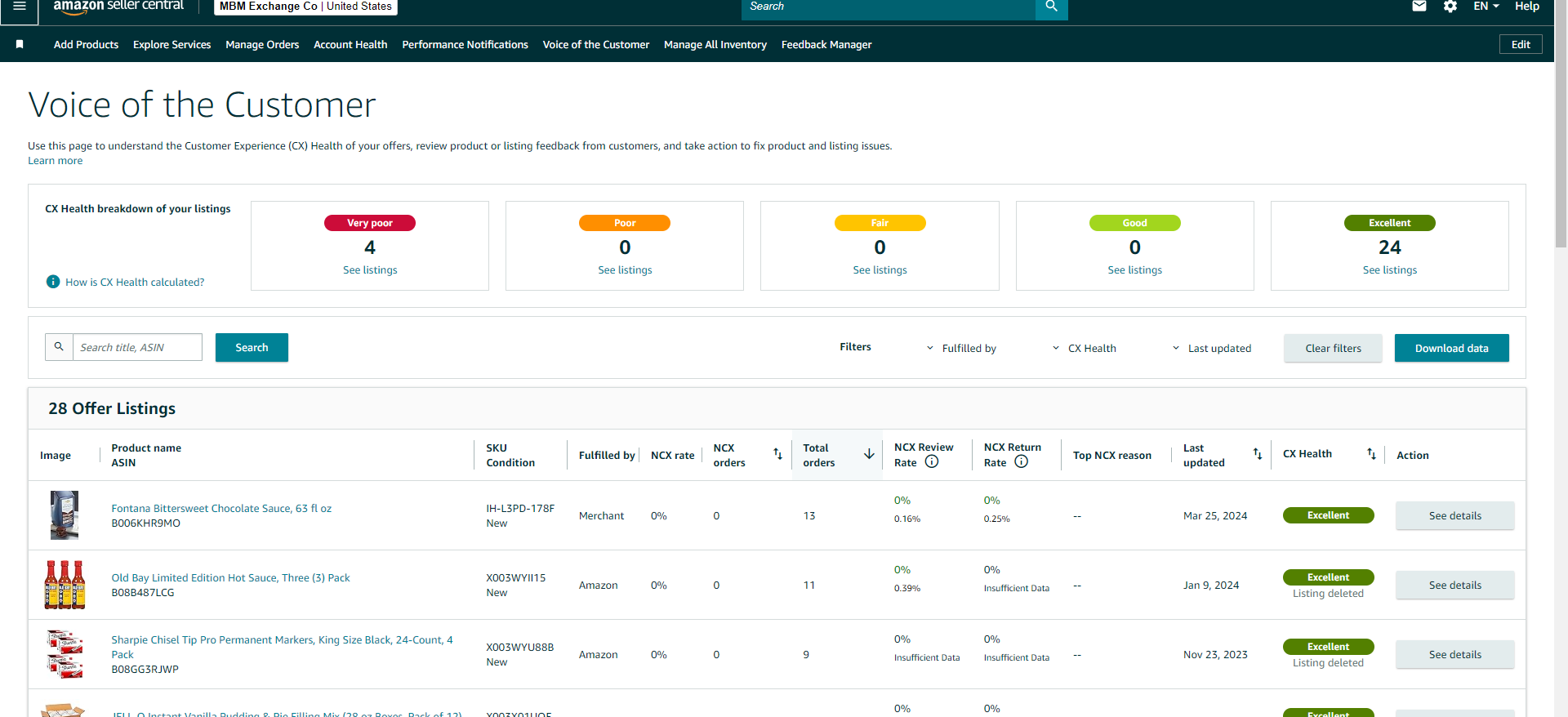Click the bookmark flag icon
This screenshot has height=717, width=1568.
(x=20, y=44)
